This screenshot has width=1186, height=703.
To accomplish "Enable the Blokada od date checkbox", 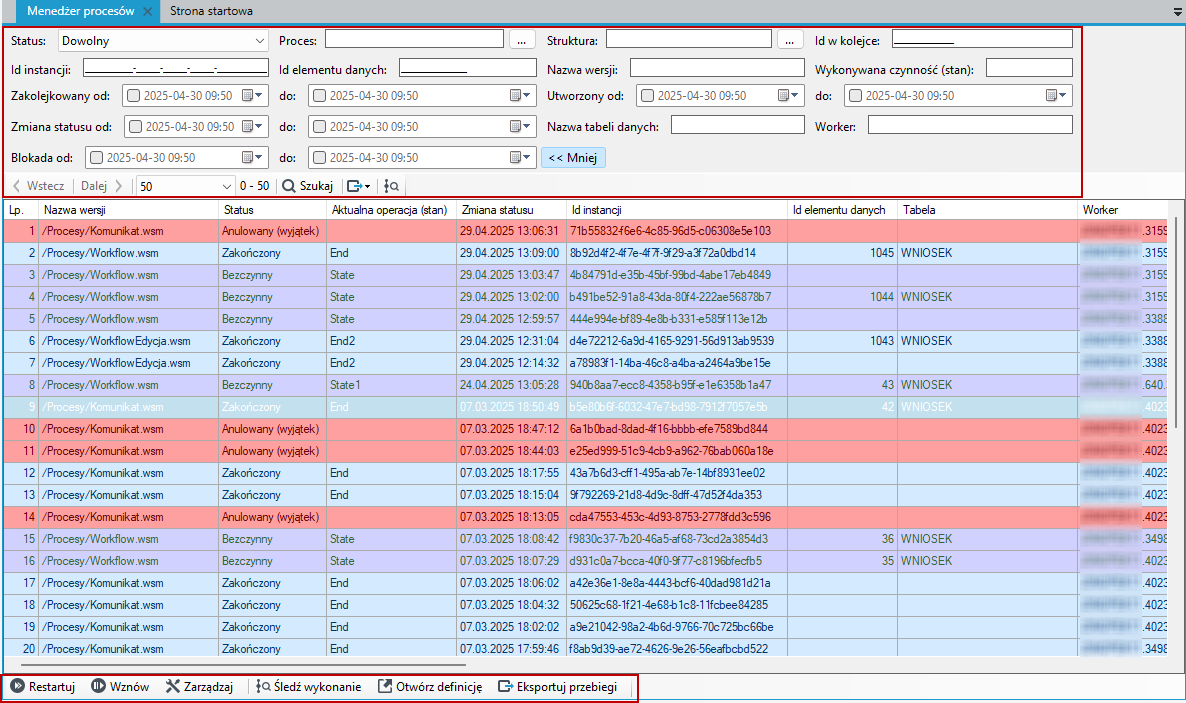I will click(x=96, y=157).
